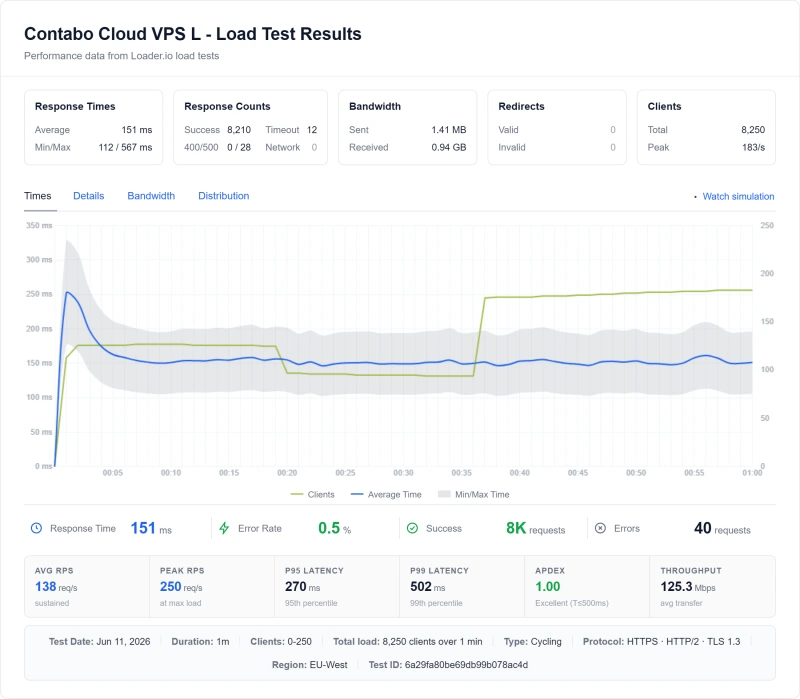The height and width of the screenshot is (699, 800).
Task: Click the P95 LATENCY 270 ms value
Action: (x=303, y=587)
